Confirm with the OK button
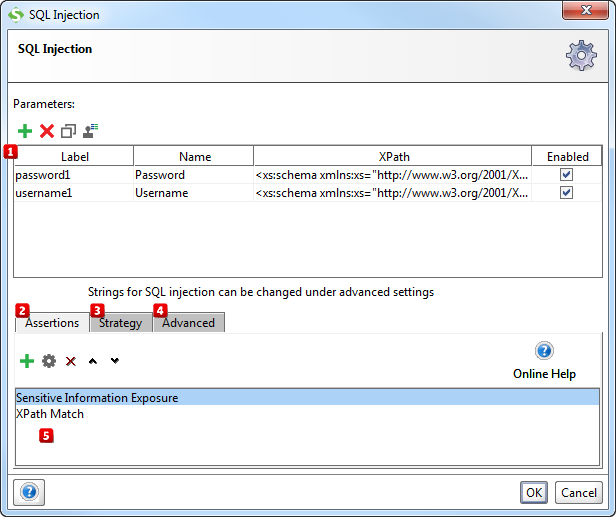 pyautogui.click(x=534, y=492)
